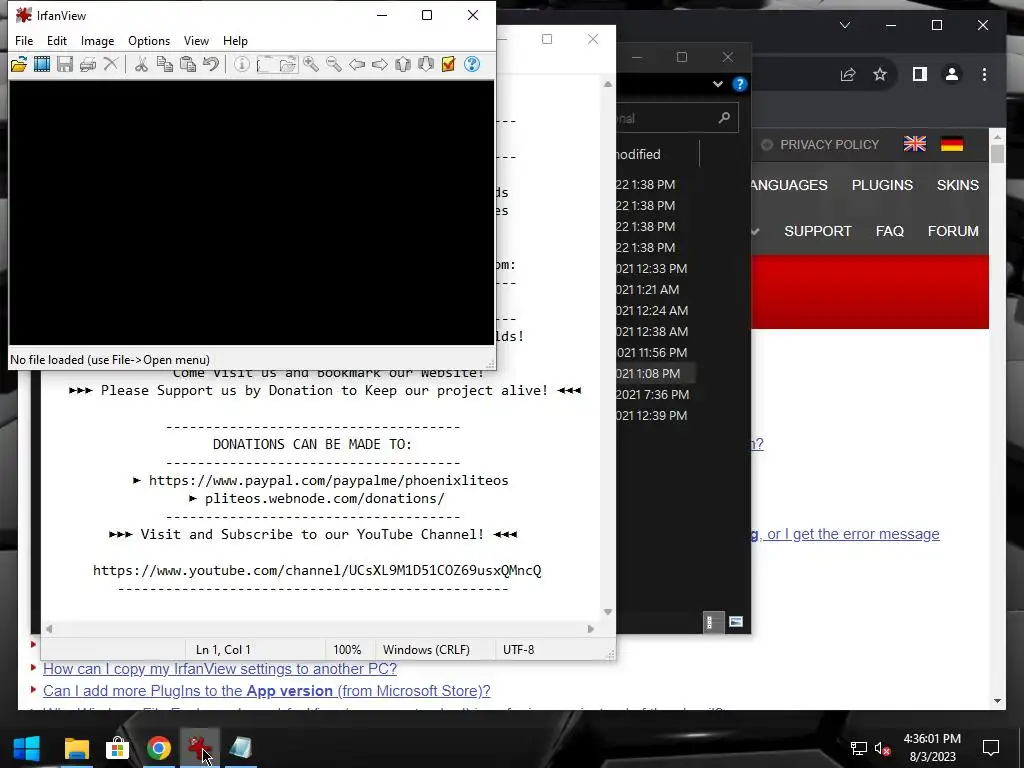Click the Zoom in magnifier icon

coord(311,64)
